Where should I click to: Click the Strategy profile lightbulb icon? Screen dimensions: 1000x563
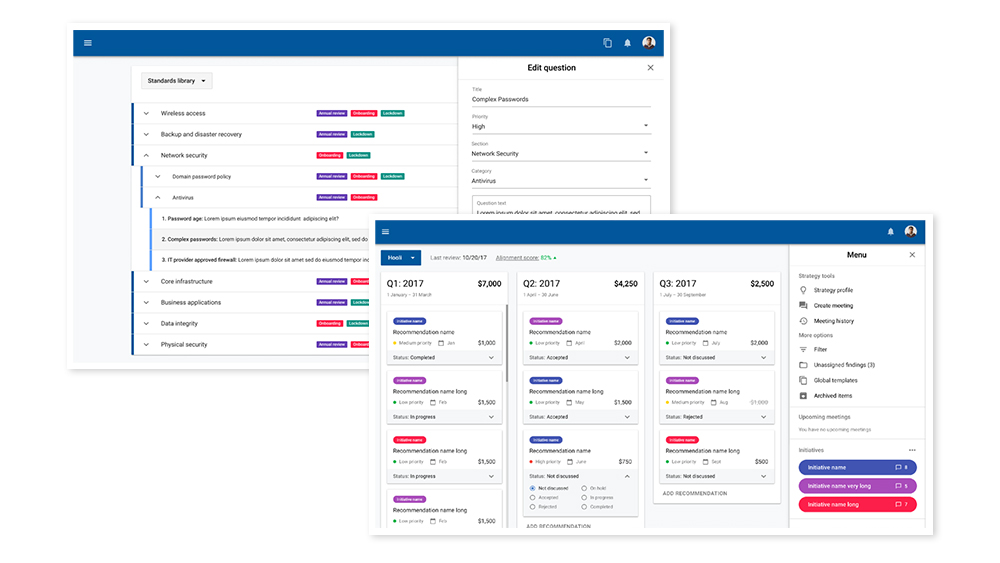(803, 290)
